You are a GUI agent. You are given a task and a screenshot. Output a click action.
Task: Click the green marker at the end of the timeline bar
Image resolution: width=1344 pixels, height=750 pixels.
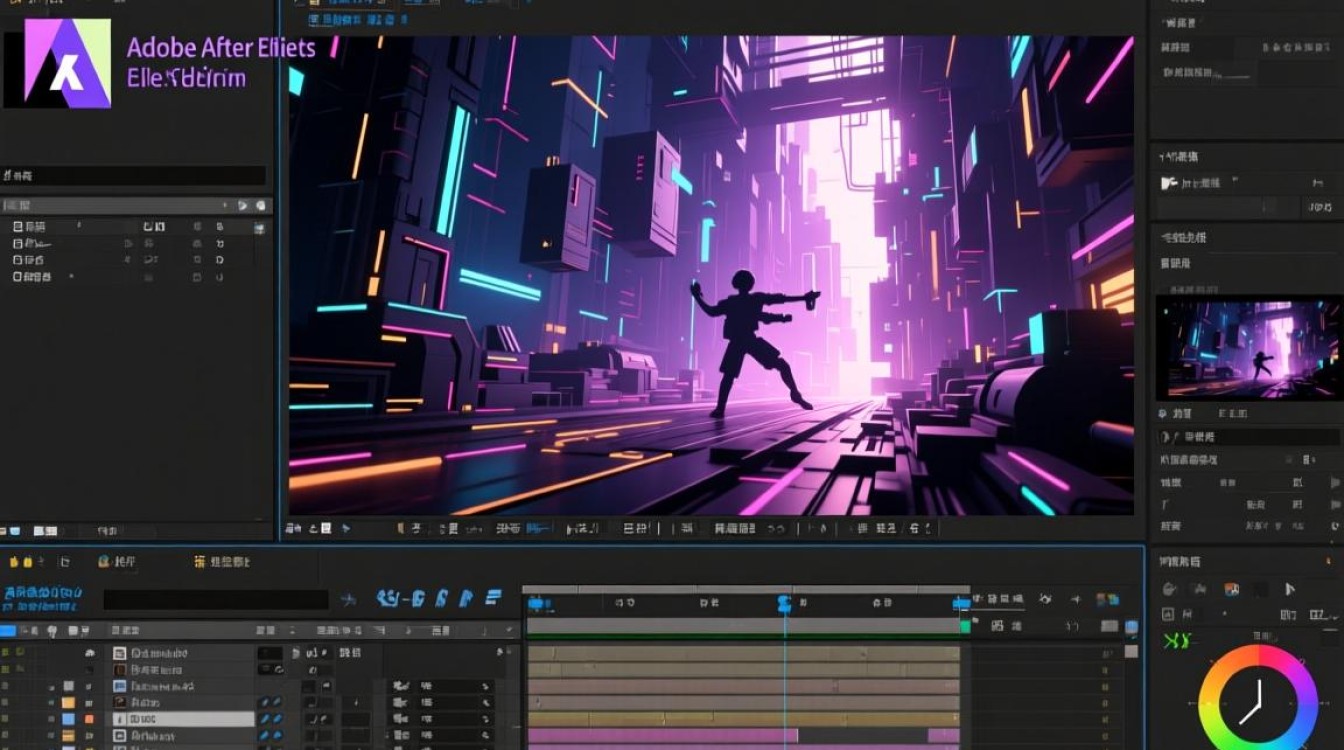point(965,626)
